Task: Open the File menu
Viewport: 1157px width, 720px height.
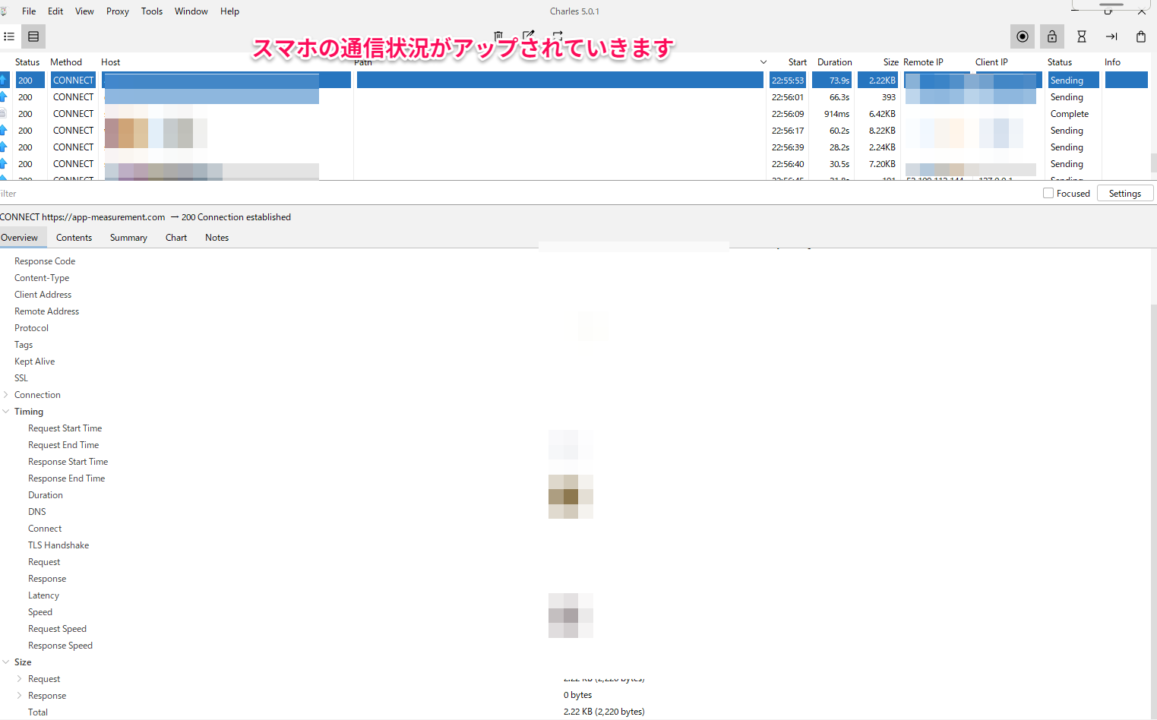Action: pyautogui.click(x=29, y=11)
